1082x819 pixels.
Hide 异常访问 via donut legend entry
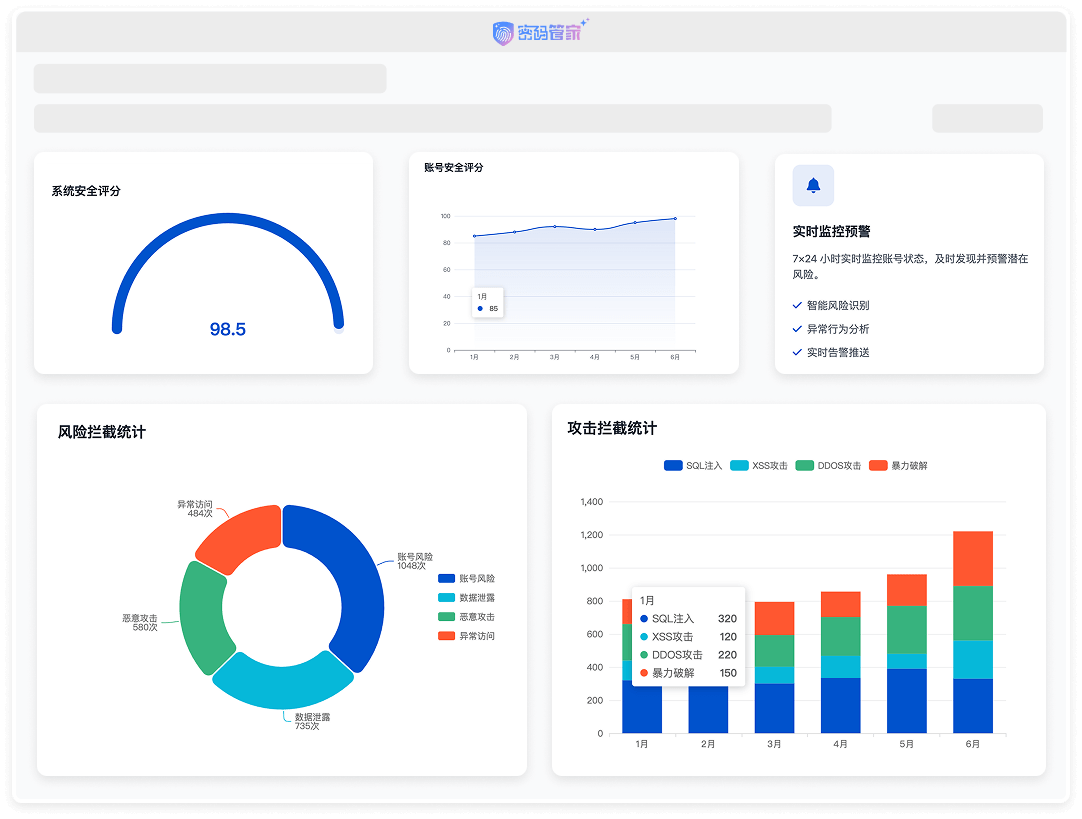466,636
